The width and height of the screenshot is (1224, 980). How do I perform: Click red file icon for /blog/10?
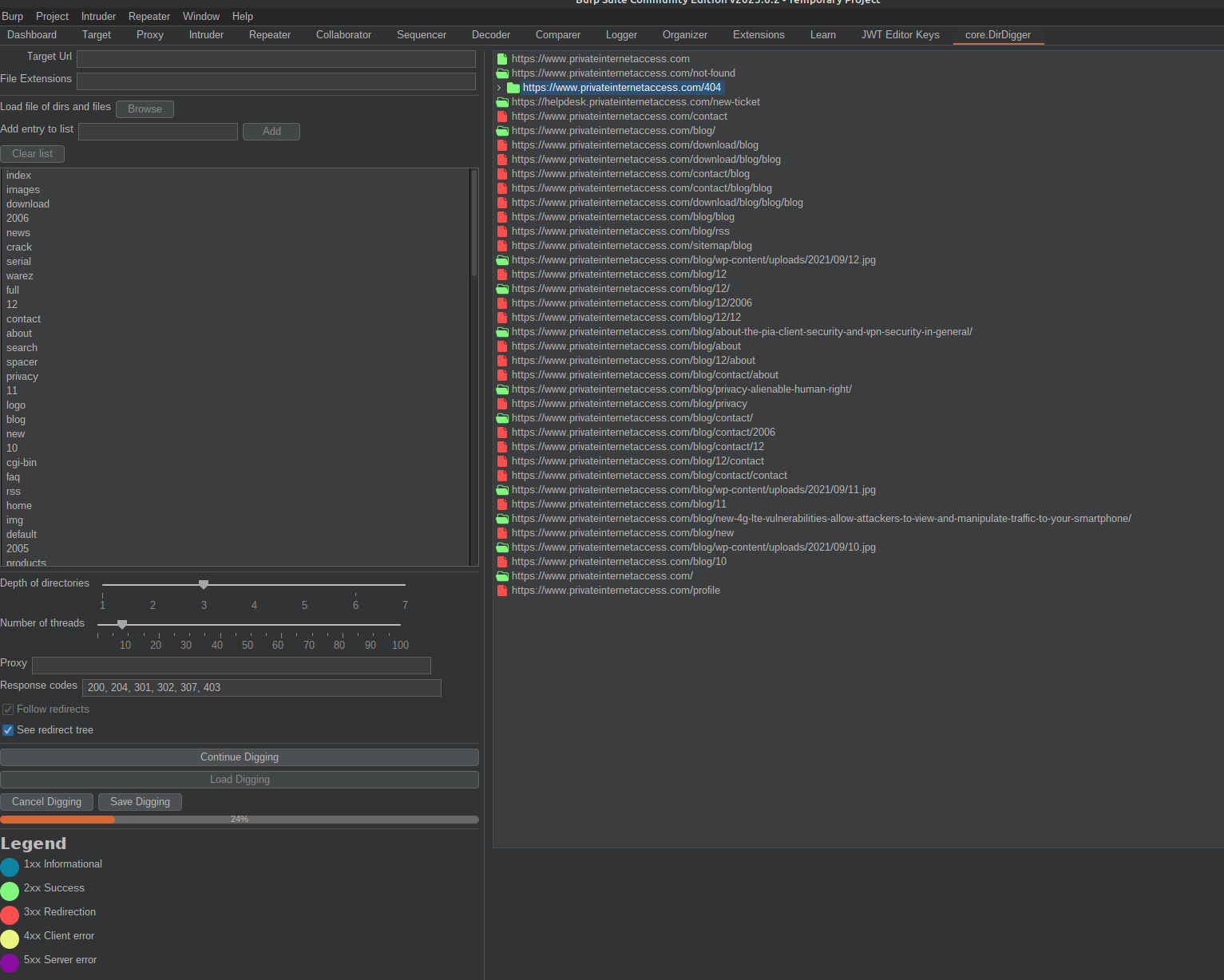click(x=502, y=562)
